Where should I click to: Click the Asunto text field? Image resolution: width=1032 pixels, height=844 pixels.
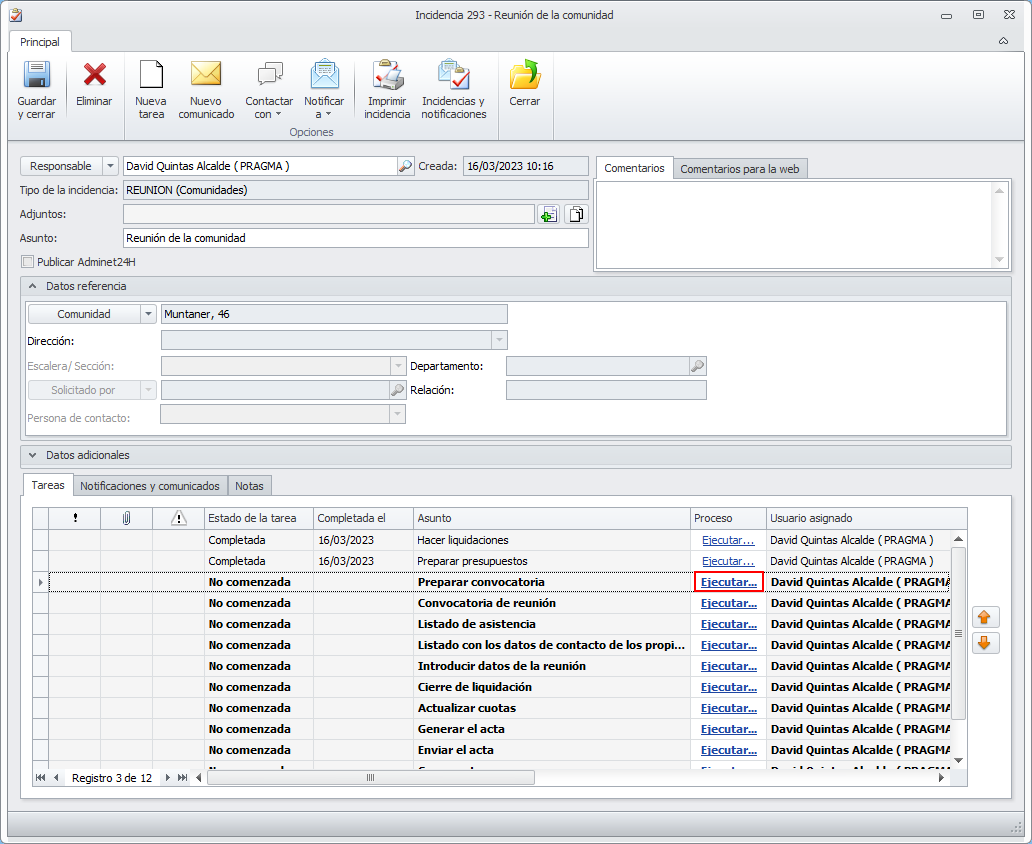point(355,238)
